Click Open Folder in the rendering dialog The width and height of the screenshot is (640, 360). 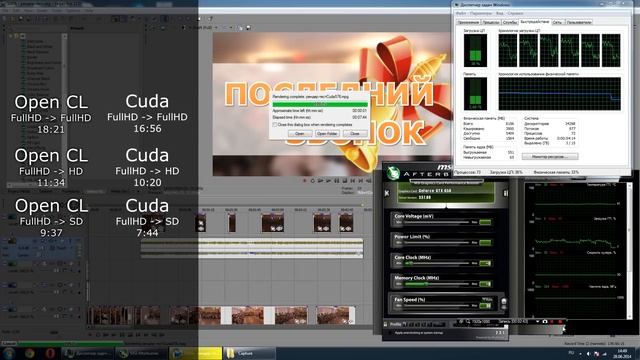pos(327,133)
